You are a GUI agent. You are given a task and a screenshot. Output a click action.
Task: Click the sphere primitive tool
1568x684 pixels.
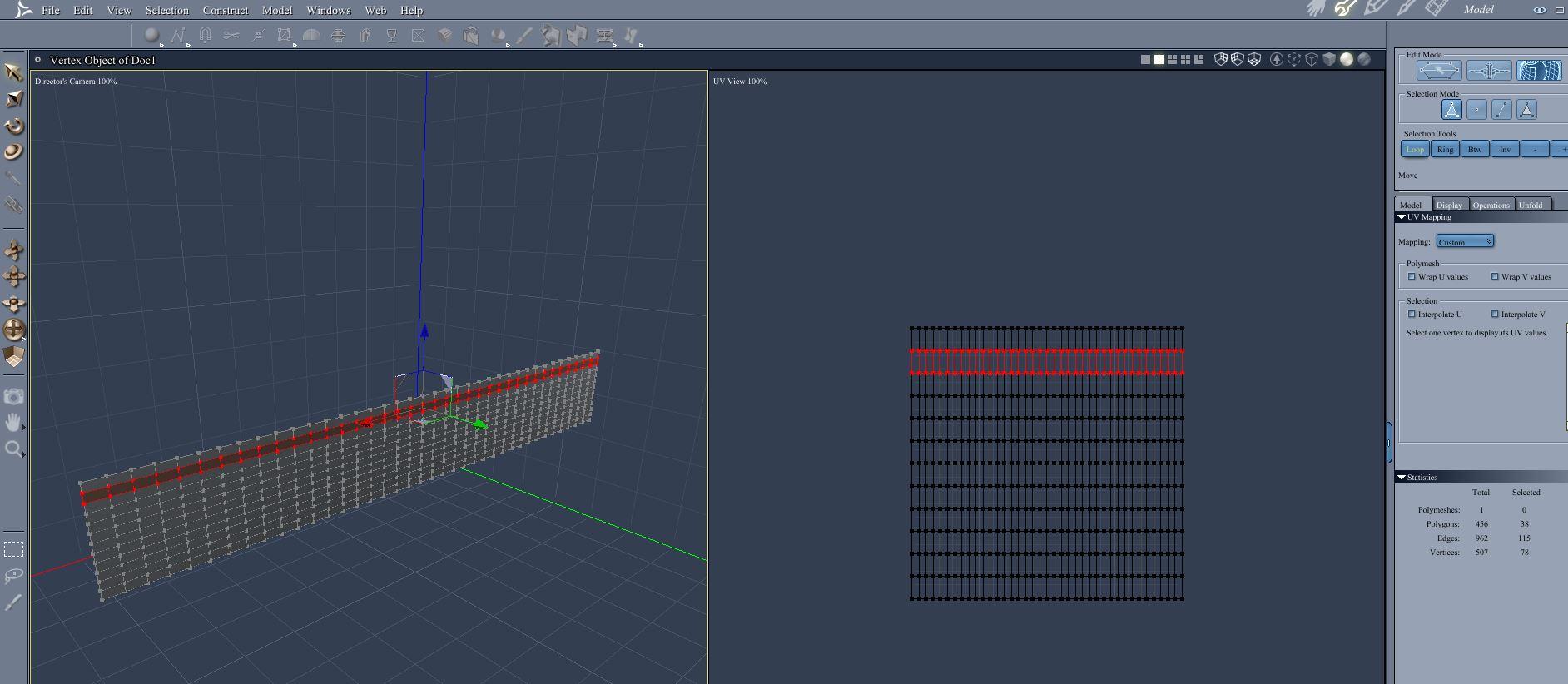pyautogui.click(x=151, y=36)
